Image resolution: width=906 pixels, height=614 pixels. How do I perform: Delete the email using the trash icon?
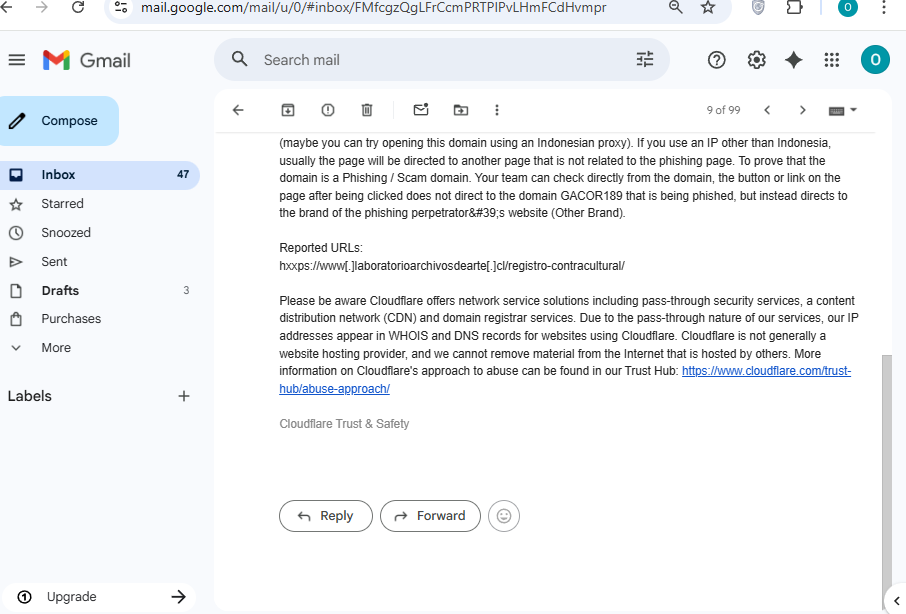point(367,110)
